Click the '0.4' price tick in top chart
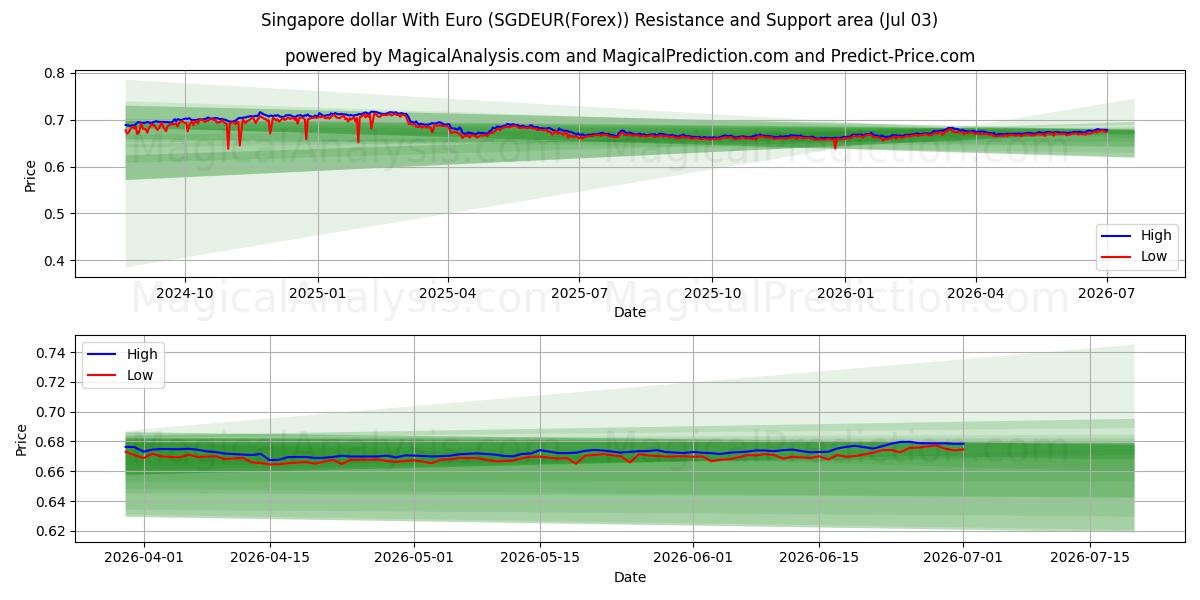The height and width of the screenshot is (600, 1200). [x=56, y=261]
